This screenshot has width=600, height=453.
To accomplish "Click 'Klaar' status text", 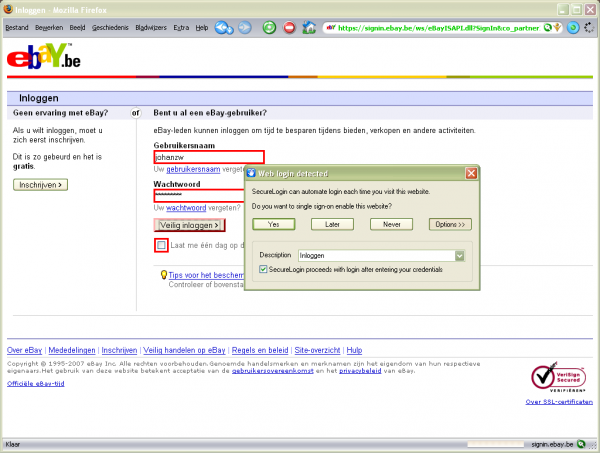I will [x=13, y=444].
